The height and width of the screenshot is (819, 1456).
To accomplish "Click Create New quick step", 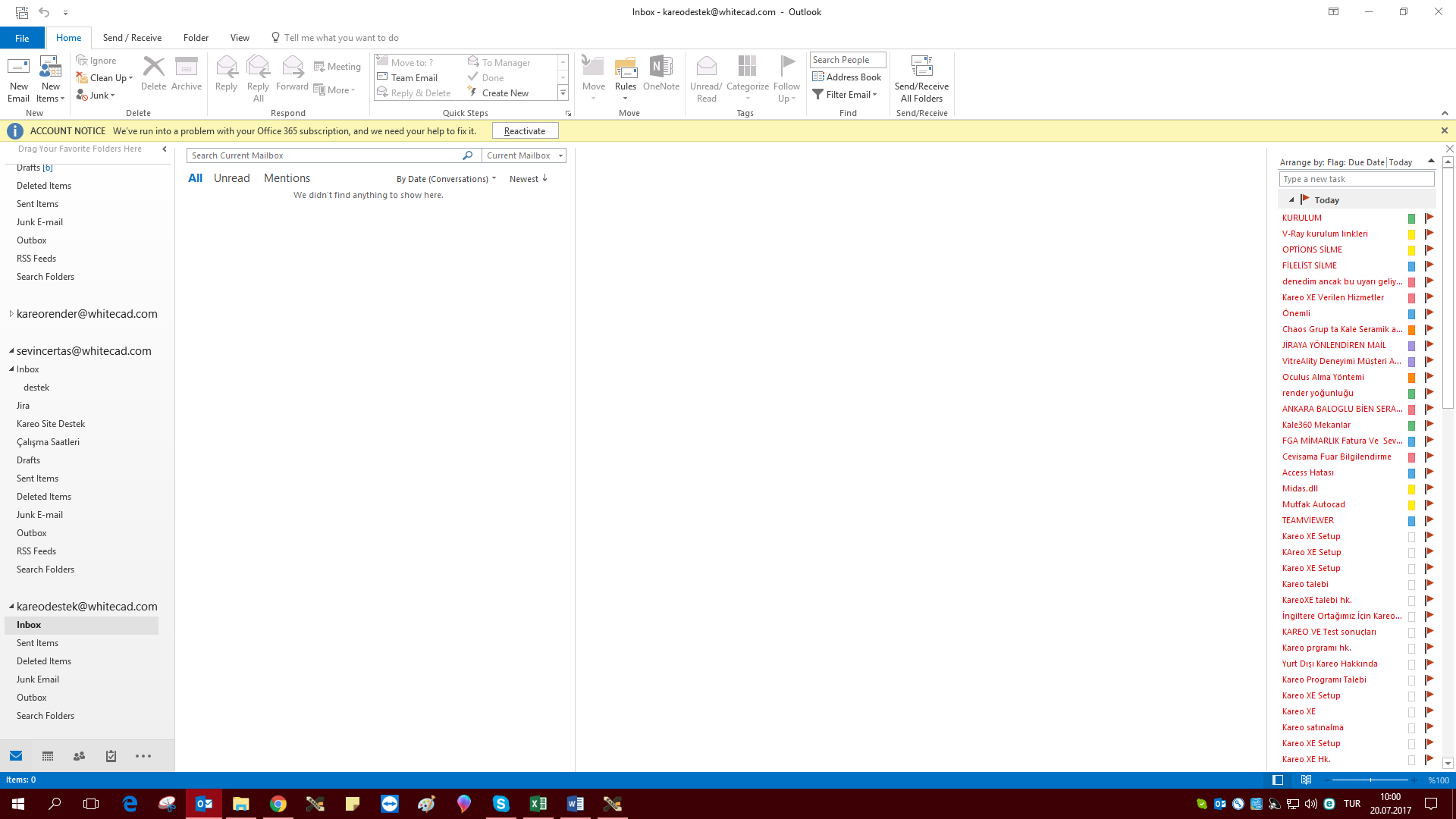I will click(499, 93).
